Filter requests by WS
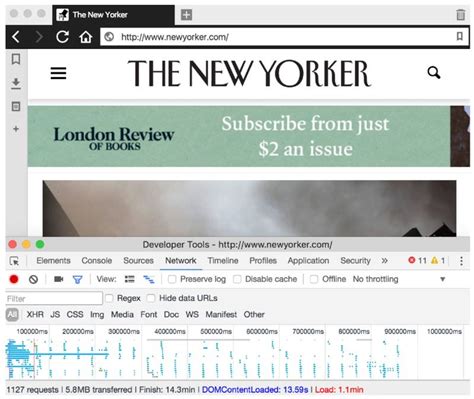Viewport: 474px width, 399px height. click(192, 314)
